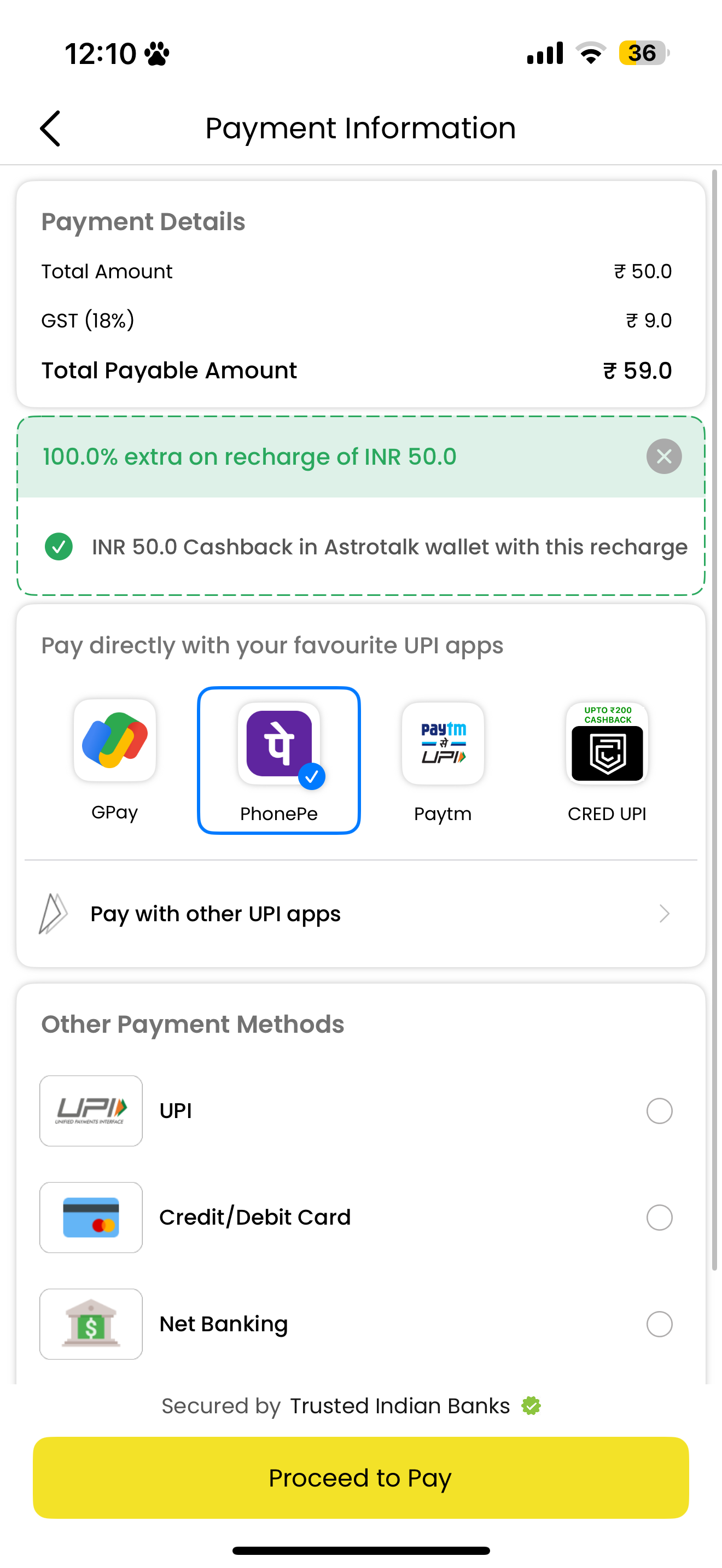Select the UPI radio button
The width and height of the screenshot is (722, 1568).
(x=659, y=1111)
